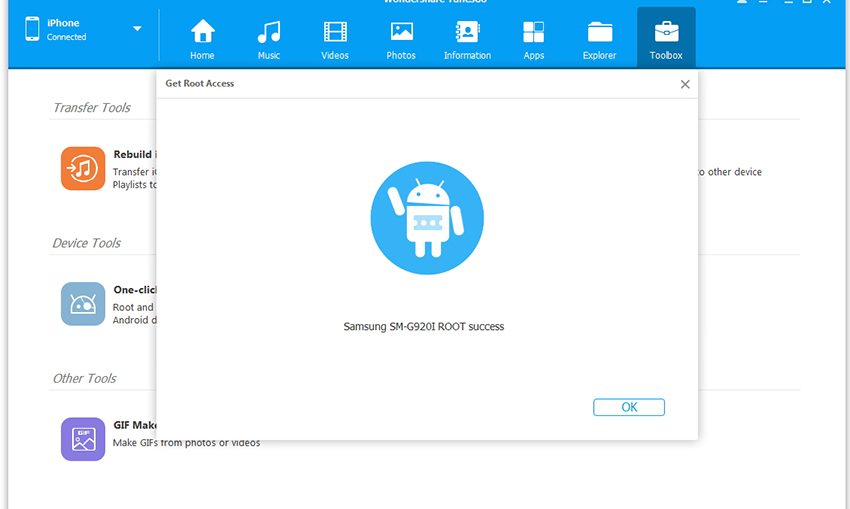This screenshot has height=509, width=850.
Task: Expand the connected device dropdown arrow
Action: [x=137, y=29]
